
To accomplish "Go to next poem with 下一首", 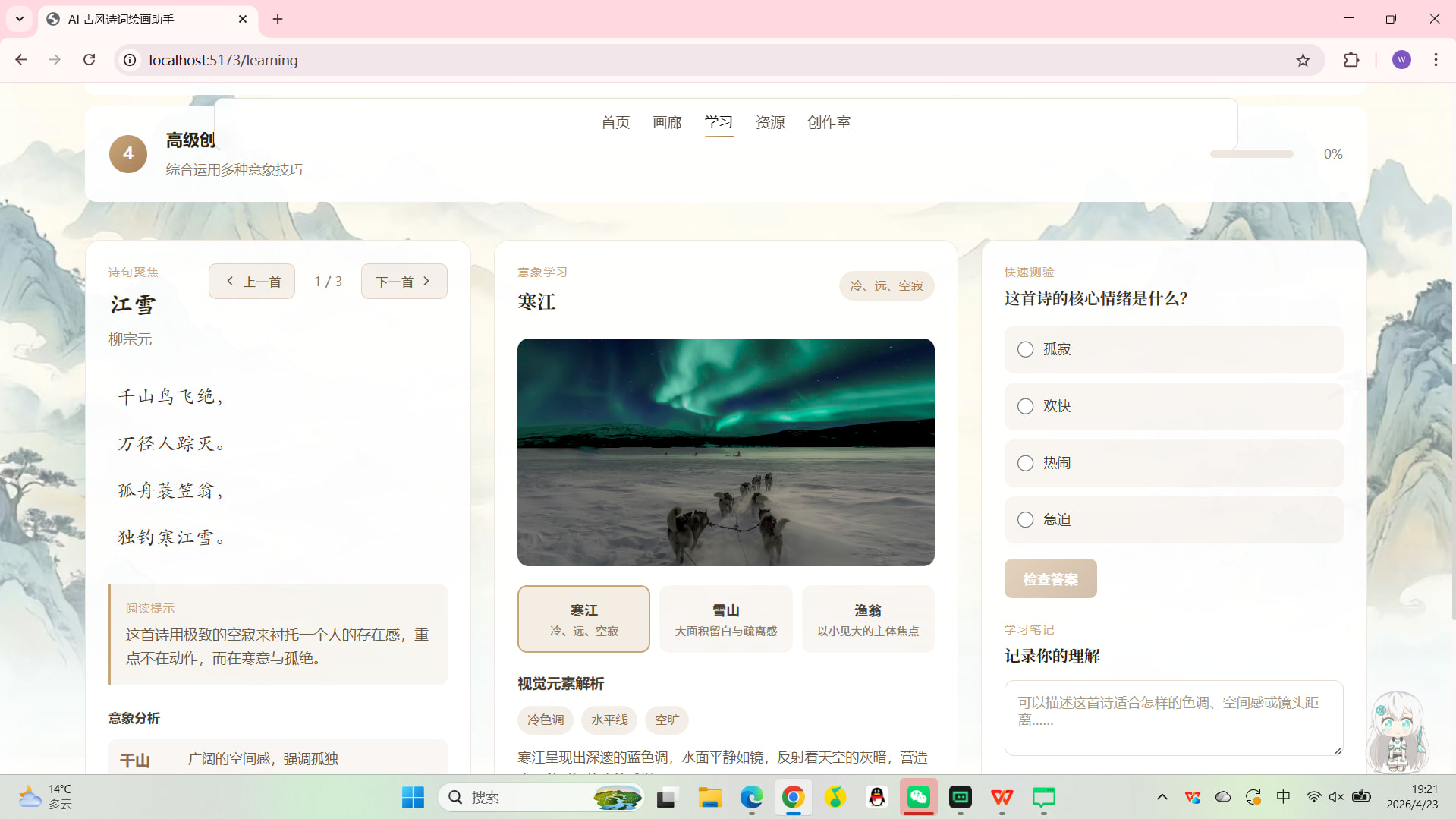I will point(404,282).
